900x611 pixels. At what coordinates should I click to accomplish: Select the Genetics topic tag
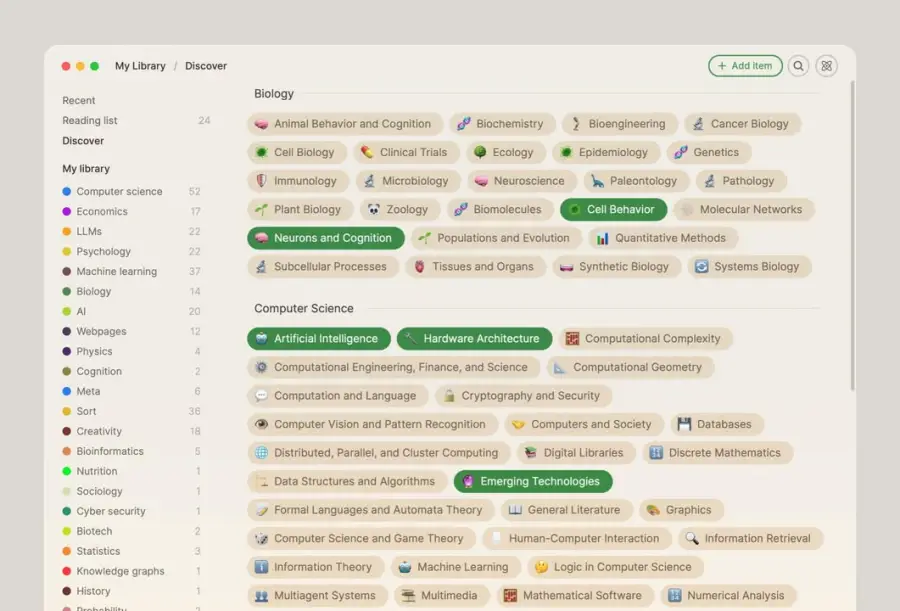pyautogui.click(x=709, y=152)
